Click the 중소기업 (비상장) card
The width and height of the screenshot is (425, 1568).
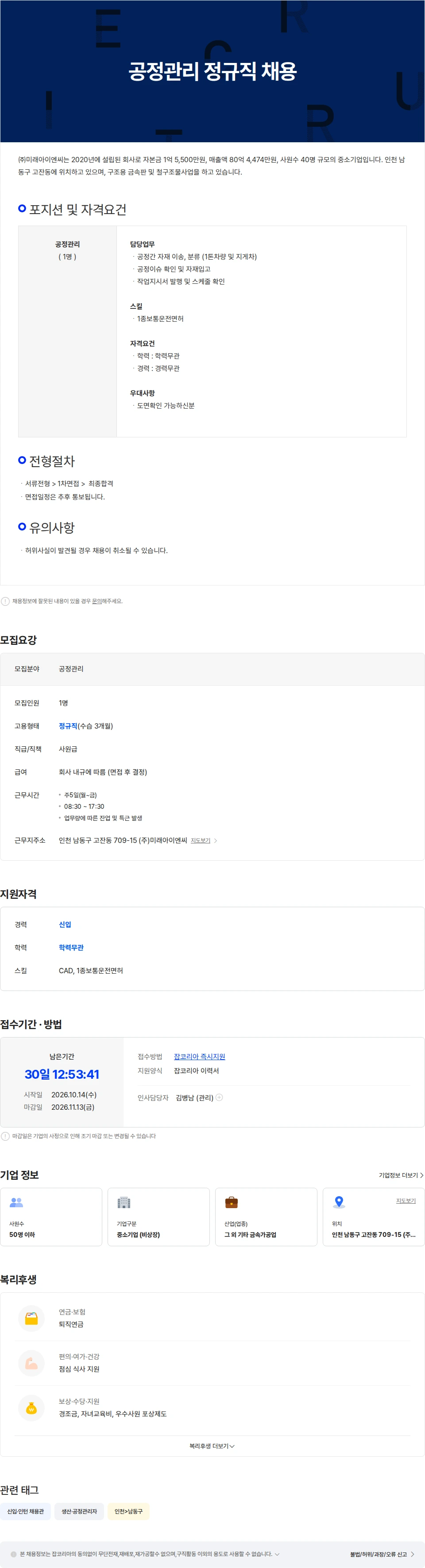tap(158, 1217)
